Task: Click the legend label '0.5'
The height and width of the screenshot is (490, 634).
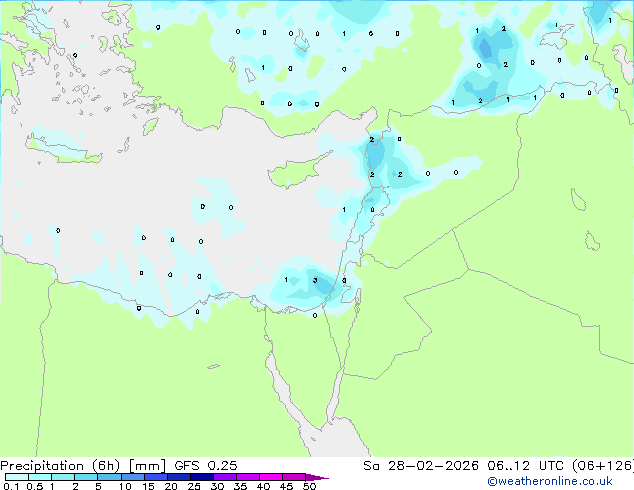Action: [34, 486]
